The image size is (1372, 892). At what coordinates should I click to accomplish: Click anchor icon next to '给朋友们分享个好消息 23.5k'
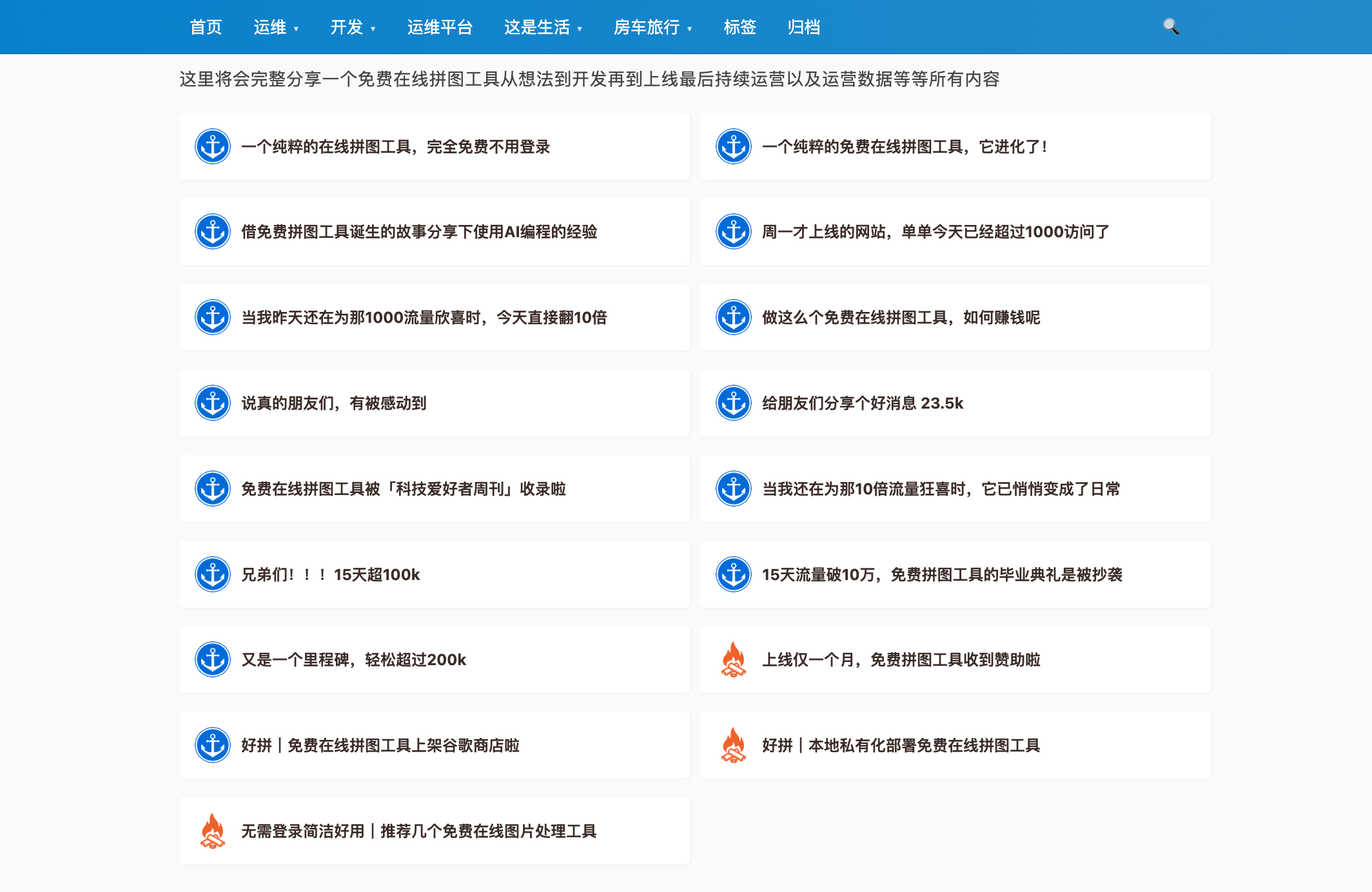pos(733,403)
